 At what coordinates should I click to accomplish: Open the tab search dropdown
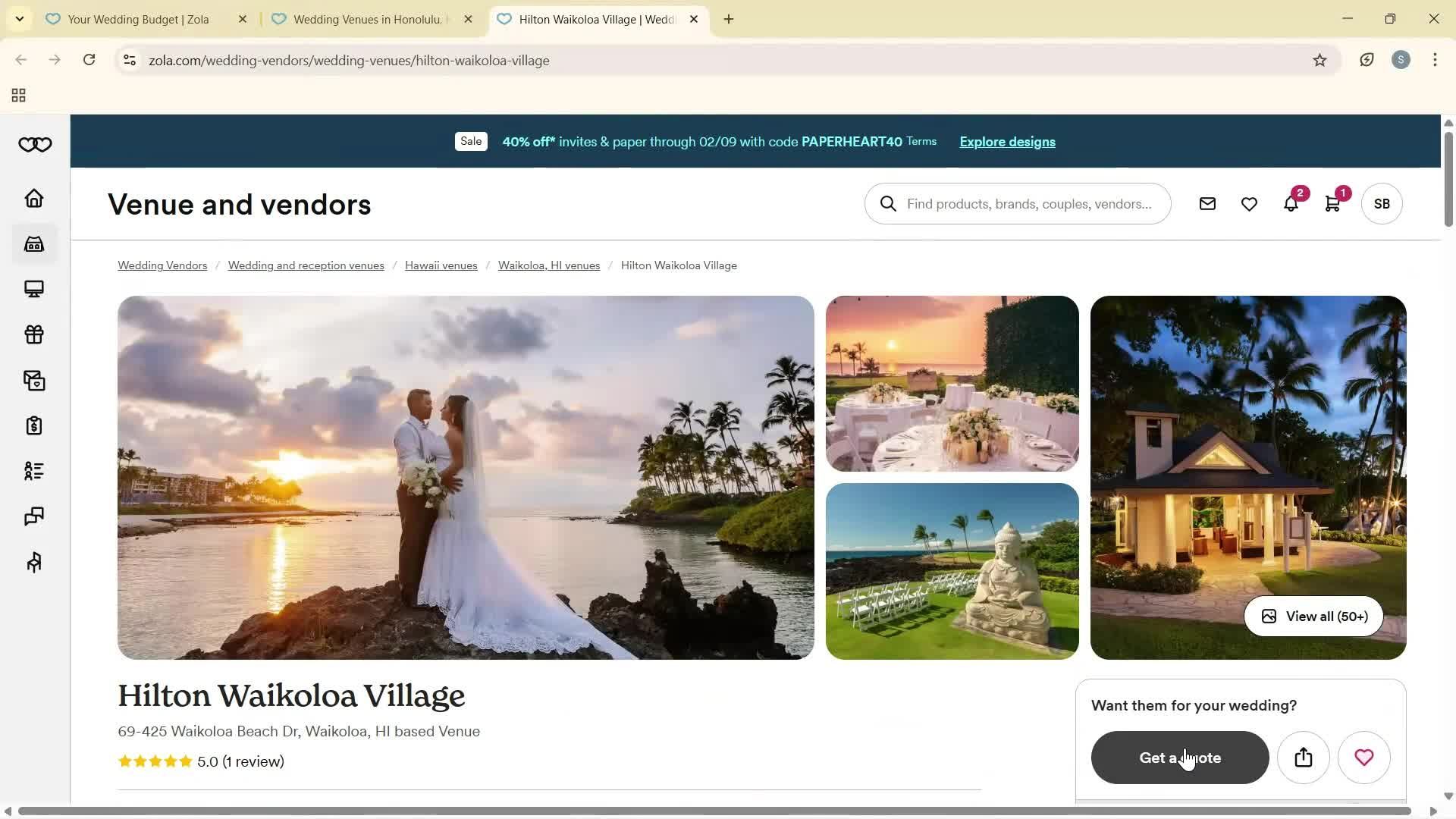point(20,19)
